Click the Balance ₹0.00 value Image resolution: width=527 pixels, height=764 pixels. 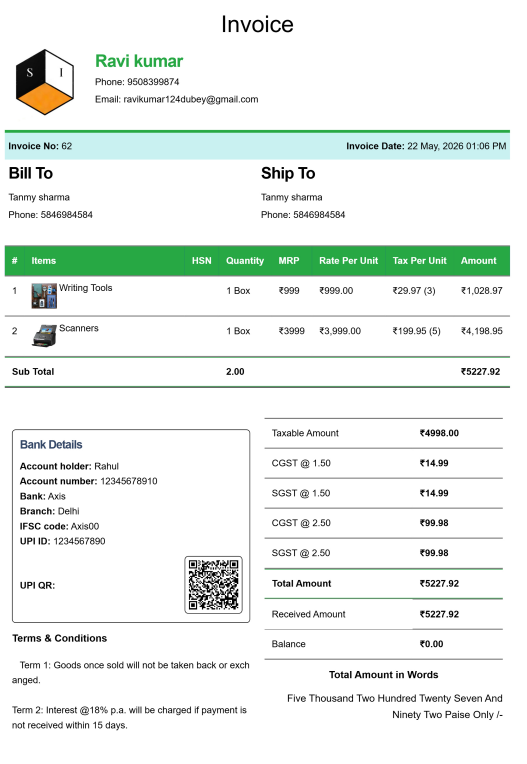432,644
